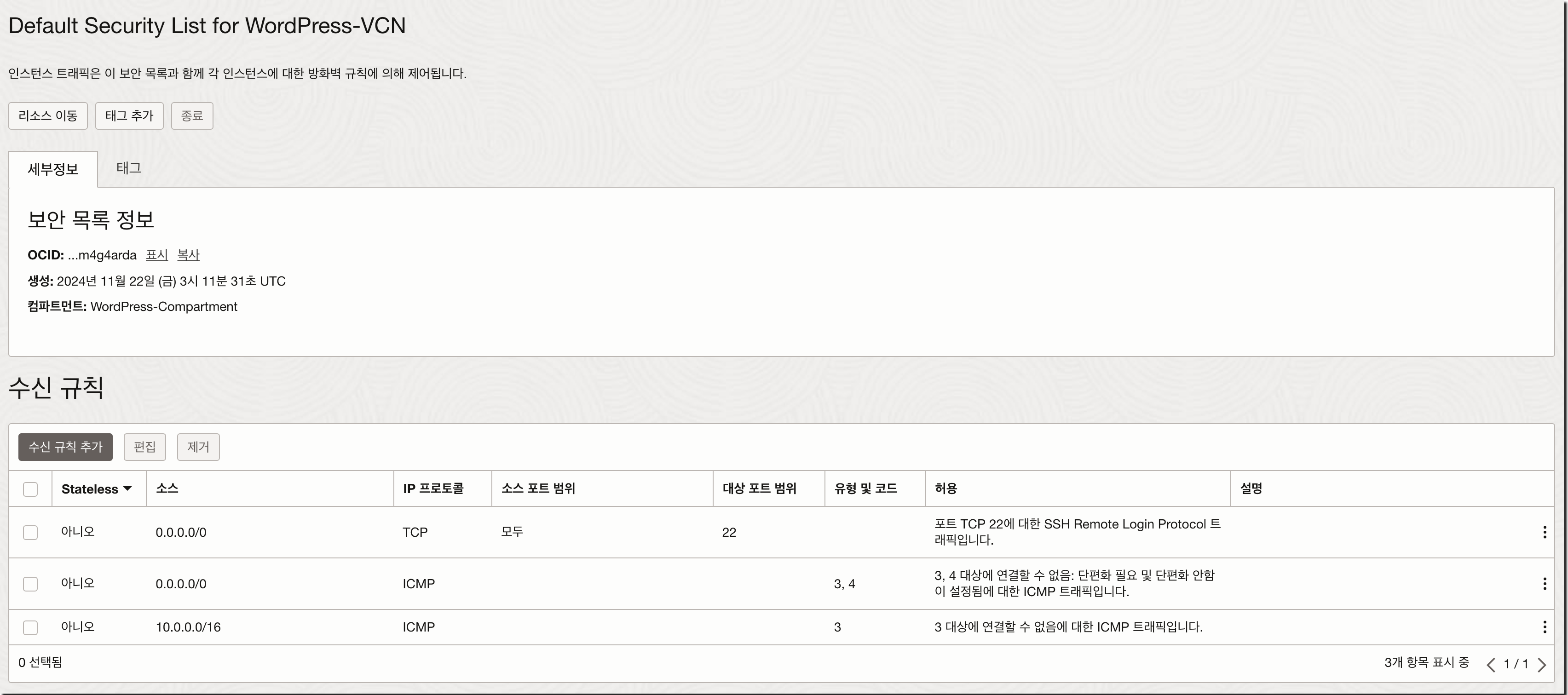Viewport: 1568px width, 695px height.
Task: Check the TCP port 22 rule checkbox
Action: pyautogui.click(x=30, y=533)
